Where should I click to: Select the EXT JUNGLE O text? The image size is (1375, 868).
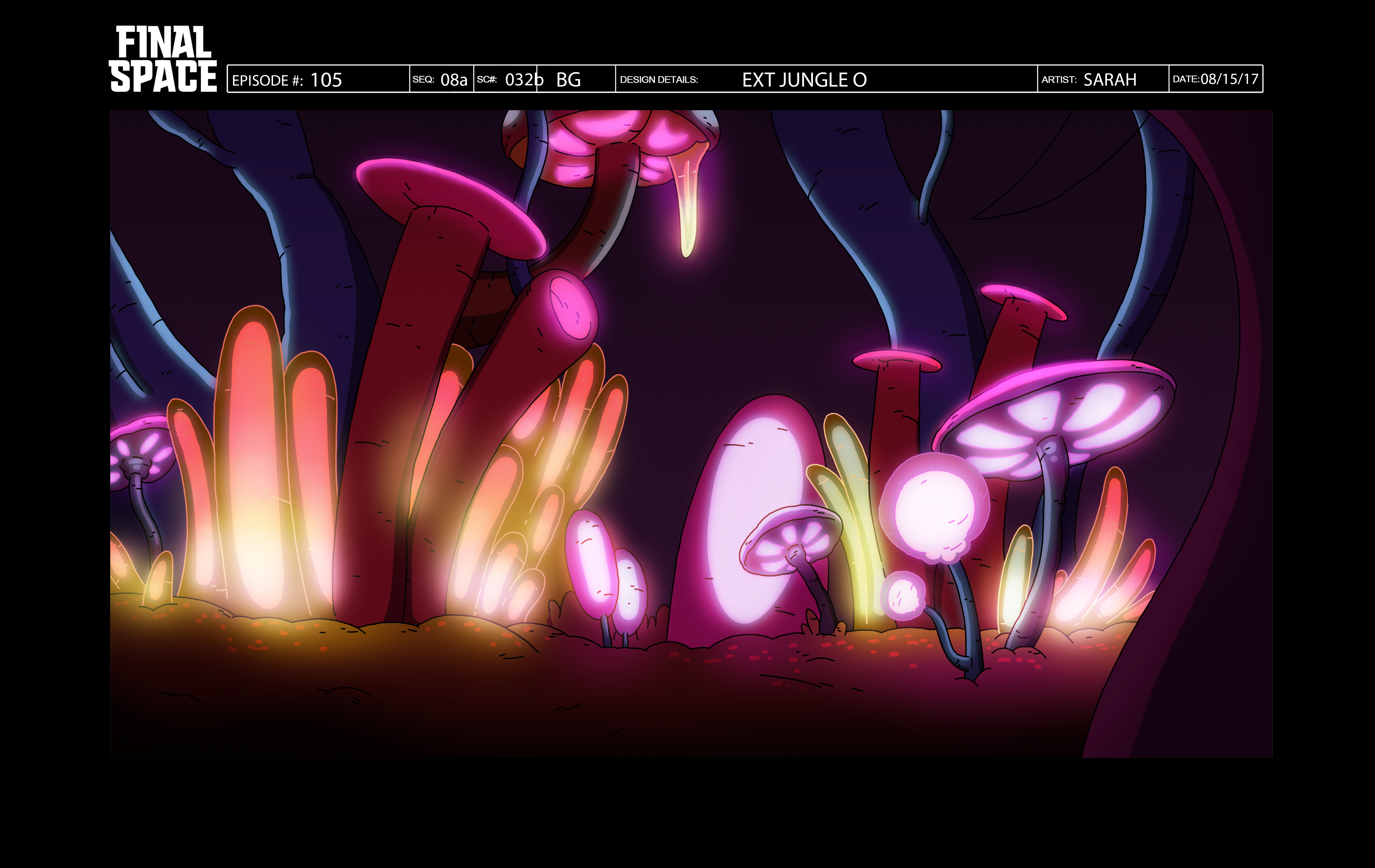click(x=804, y=80)
